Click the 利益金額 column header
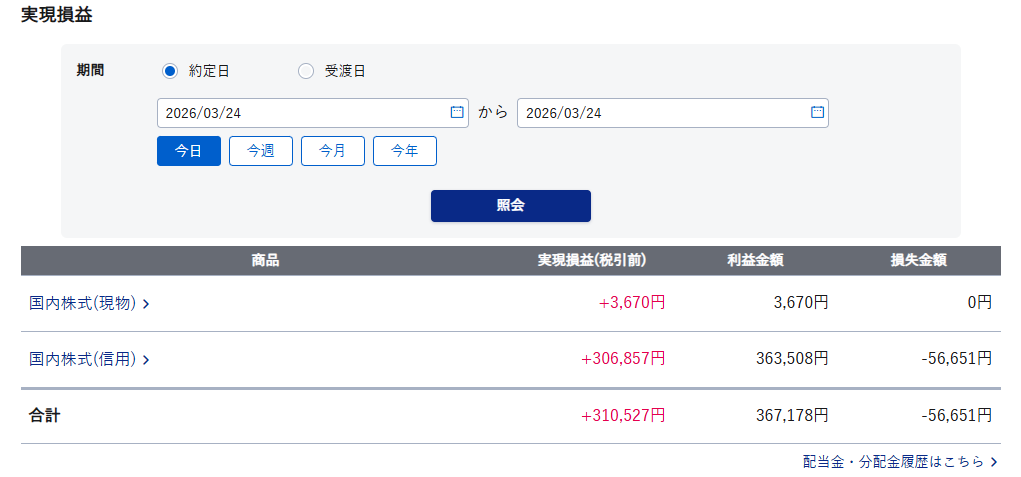Image resolution: width=1021 pixels, height=477 pixels. 755,261
